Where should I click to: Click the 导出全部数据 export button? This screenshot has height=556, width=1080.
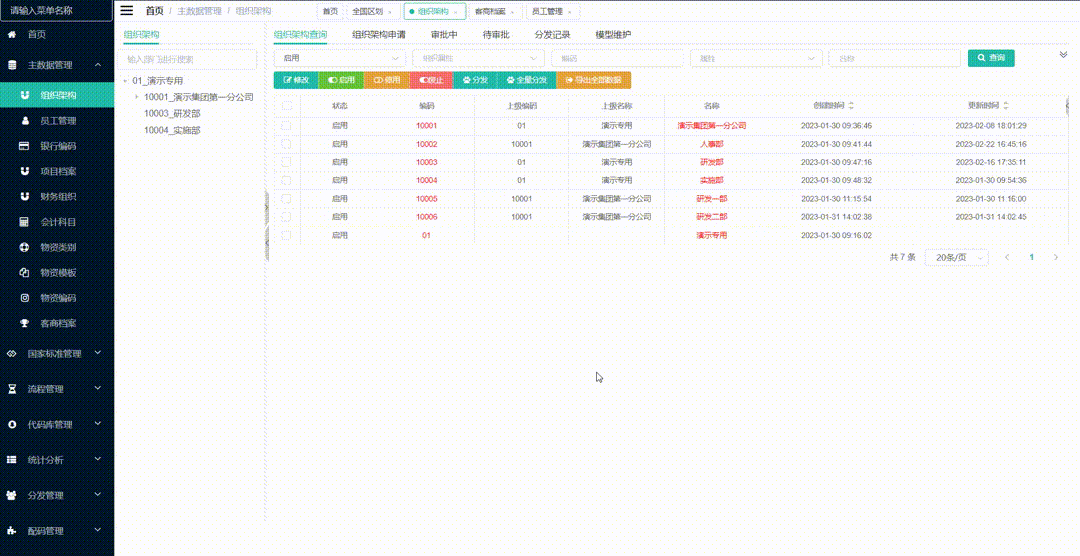pyautogui.click(x=594, y=80)
